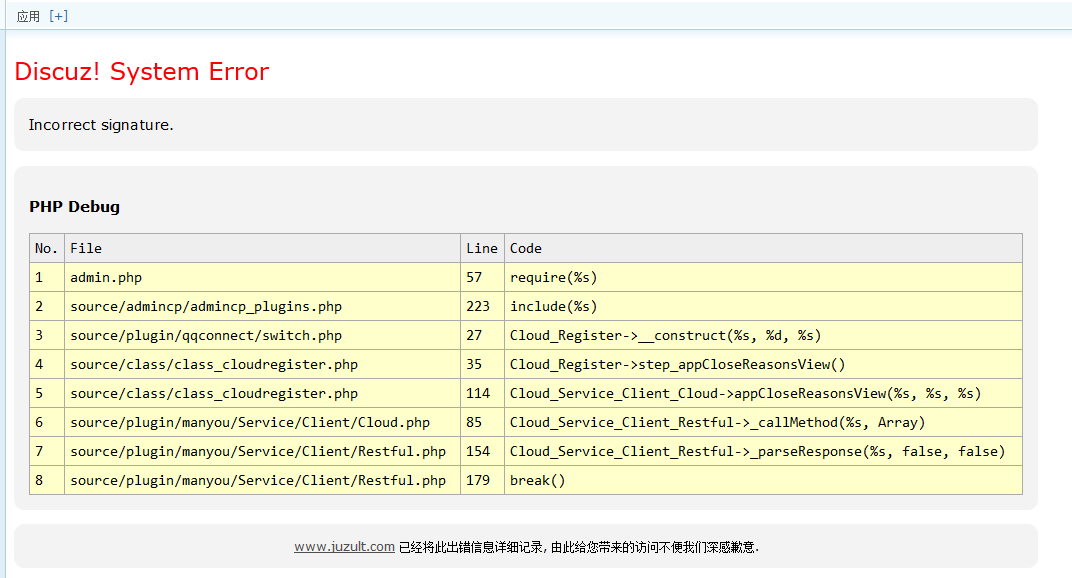The height and width of the screenshot is (578, 1072).
Task: Click row number 3 cell
Action: click(x=47, y=335)
